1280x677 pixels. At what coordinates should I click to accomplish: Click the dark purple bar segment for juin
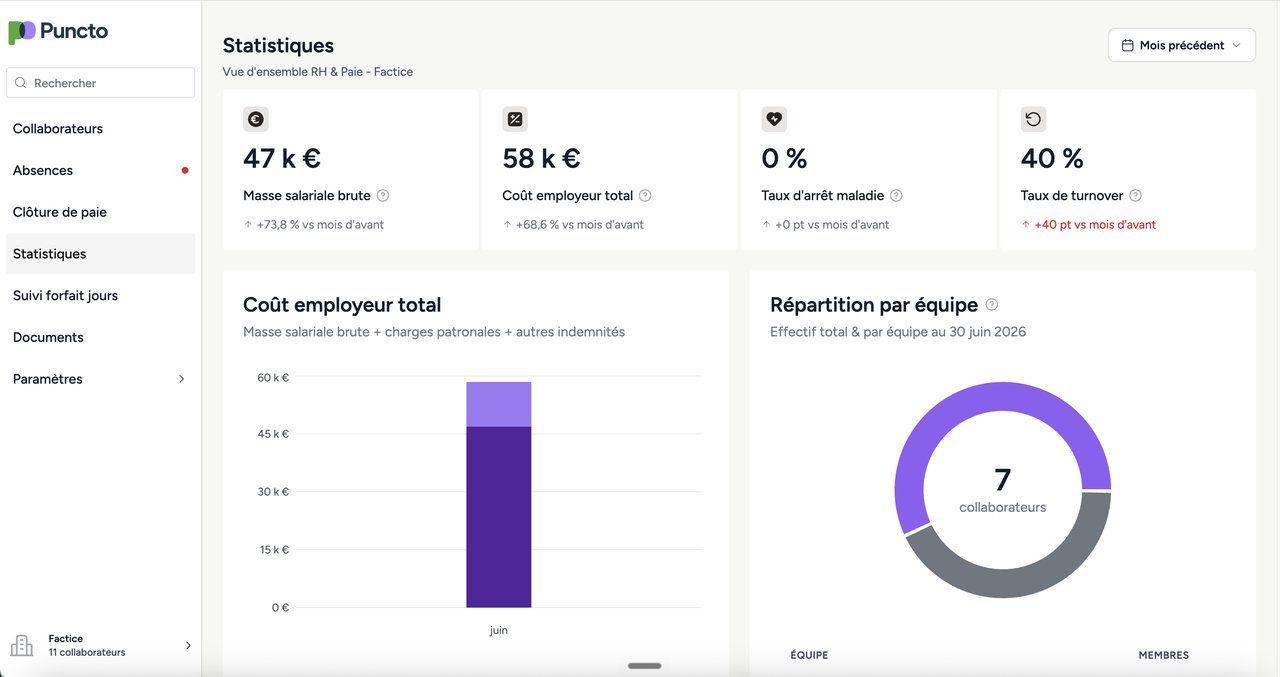pos(498,517)
